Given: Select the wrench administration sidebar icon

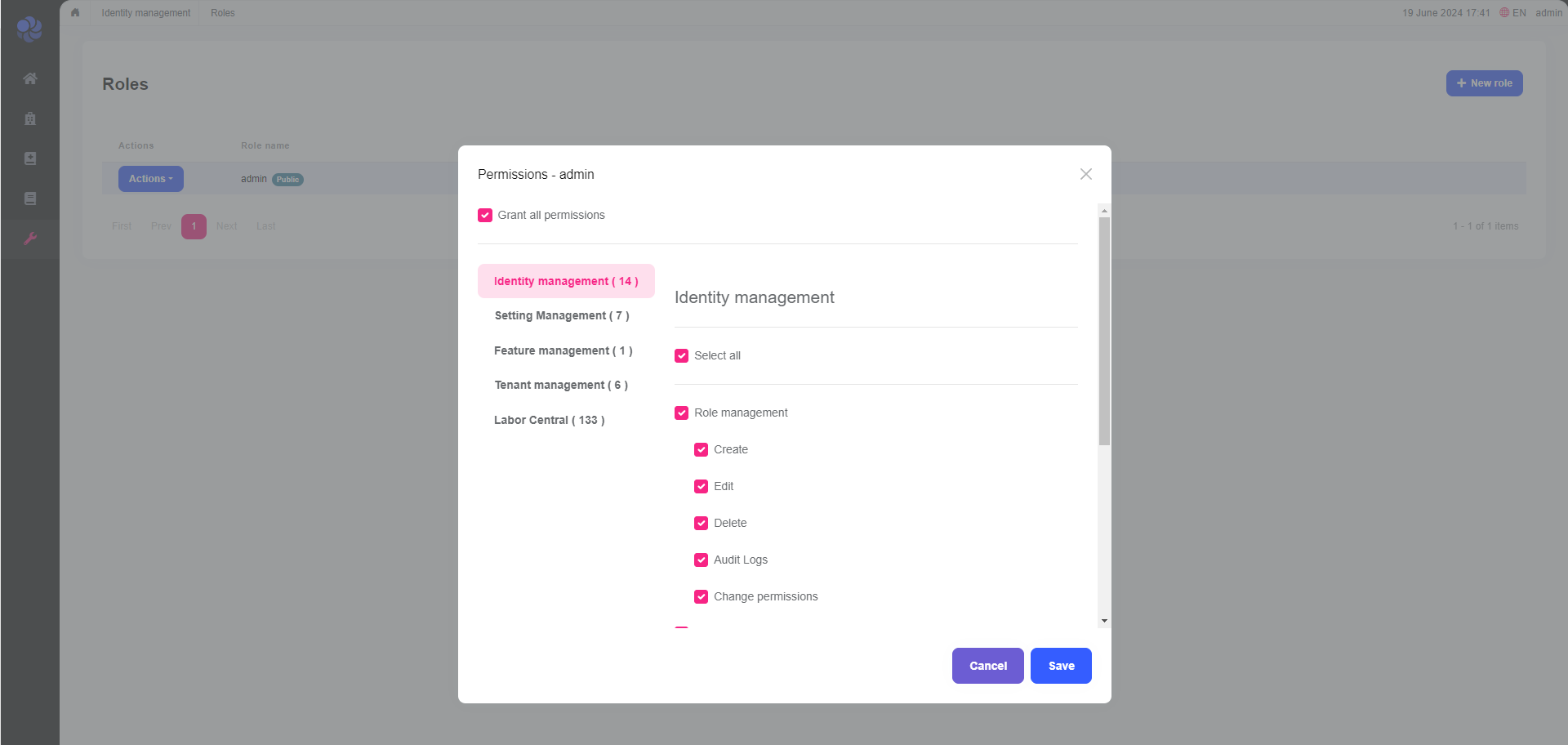Looking at the screenshot, I should click(x=30, y=239).
